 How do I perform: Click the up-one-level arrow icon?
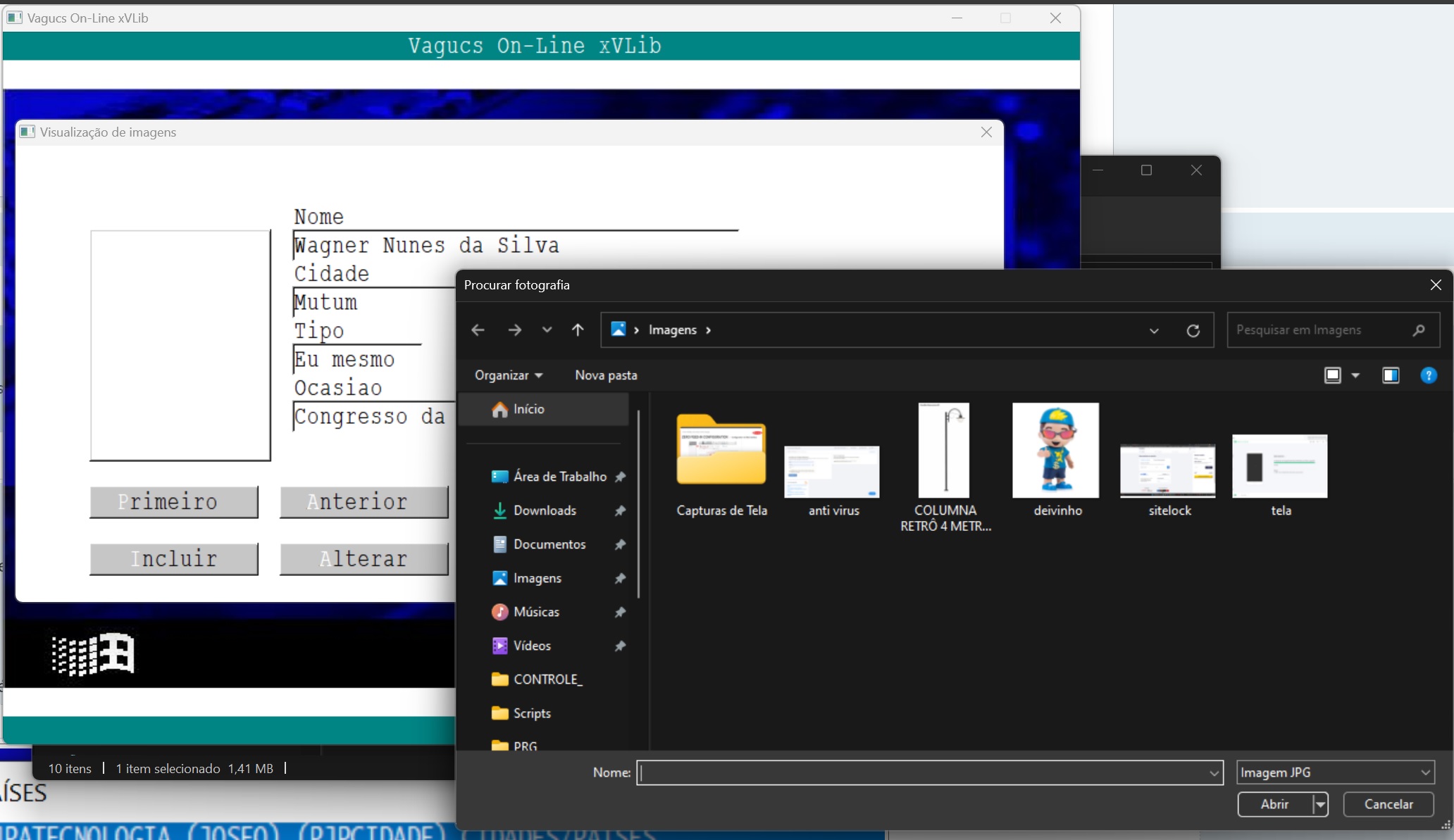[x=578, y=330]
